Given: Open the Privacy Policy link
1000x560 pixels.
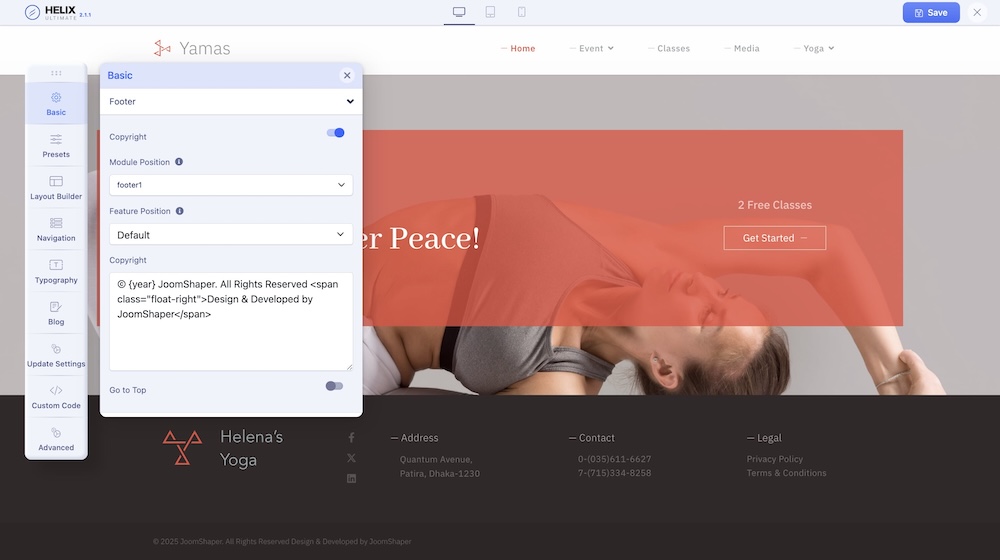Looking at the screenshot, I should (x=775, y=459).
